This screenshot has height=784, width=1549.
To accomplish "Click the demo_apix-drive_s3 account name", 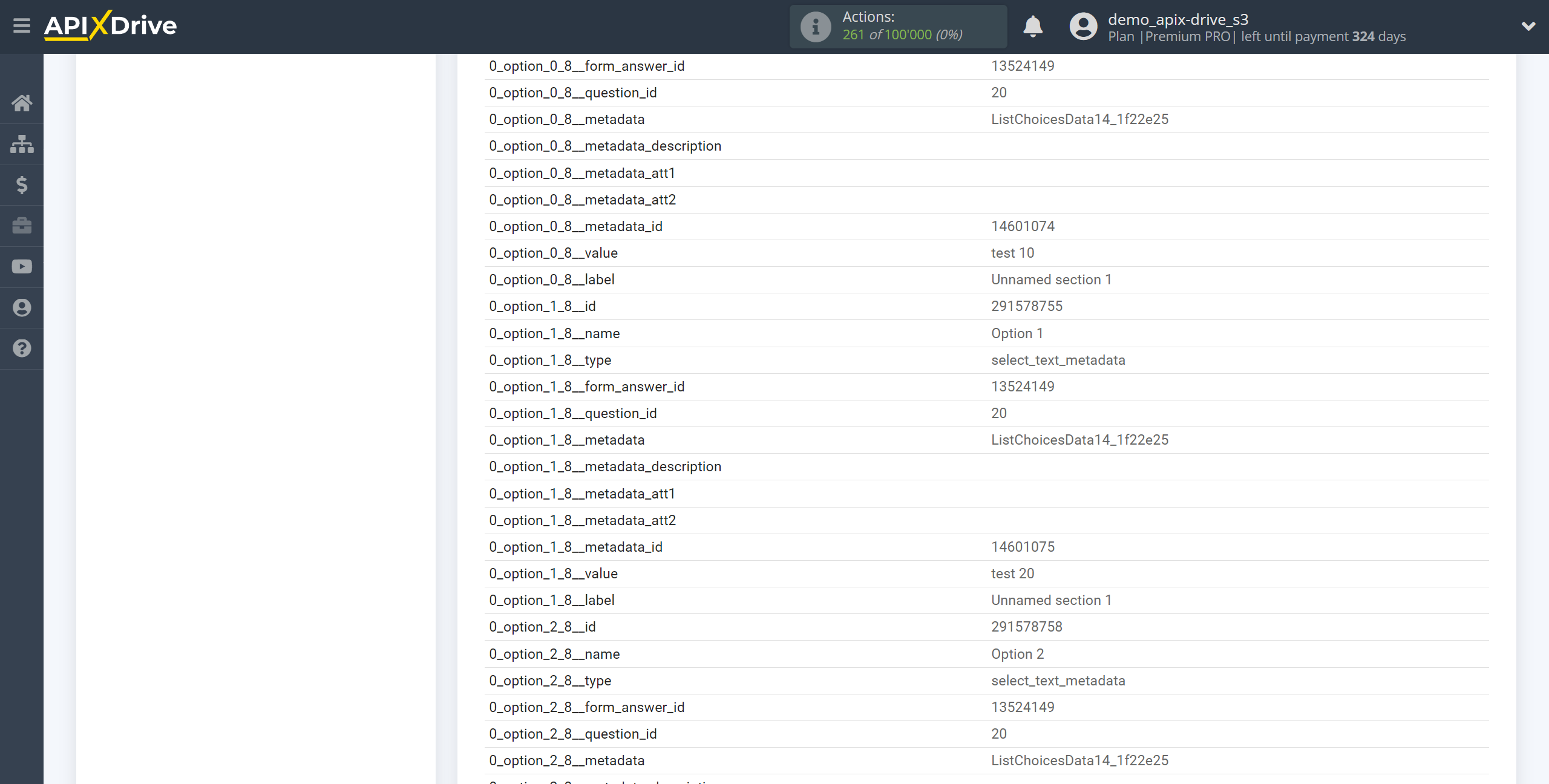I will pos(1178,19).
